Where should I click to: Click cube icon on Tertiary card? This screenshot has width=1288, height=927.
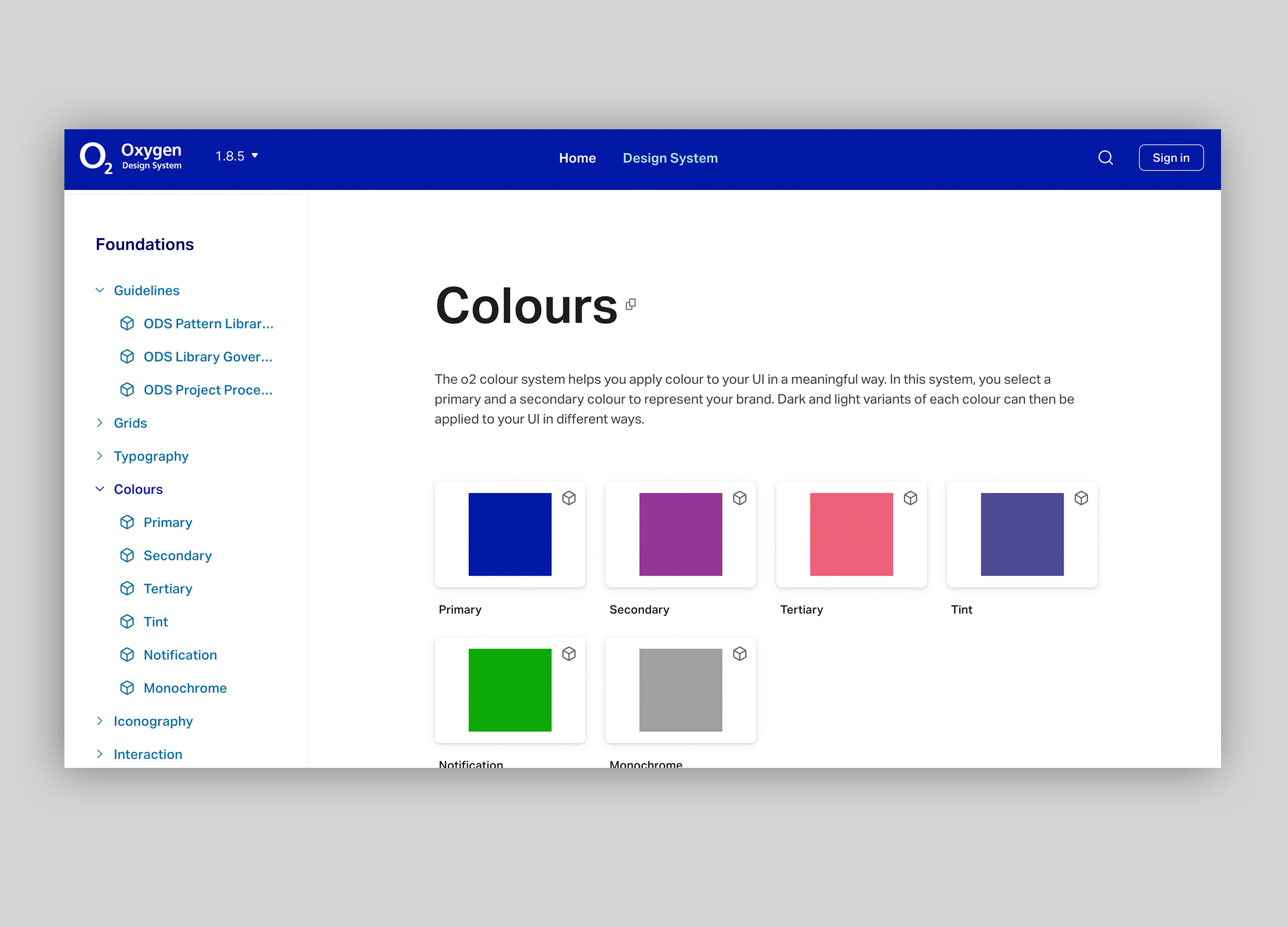coord(910,498)
